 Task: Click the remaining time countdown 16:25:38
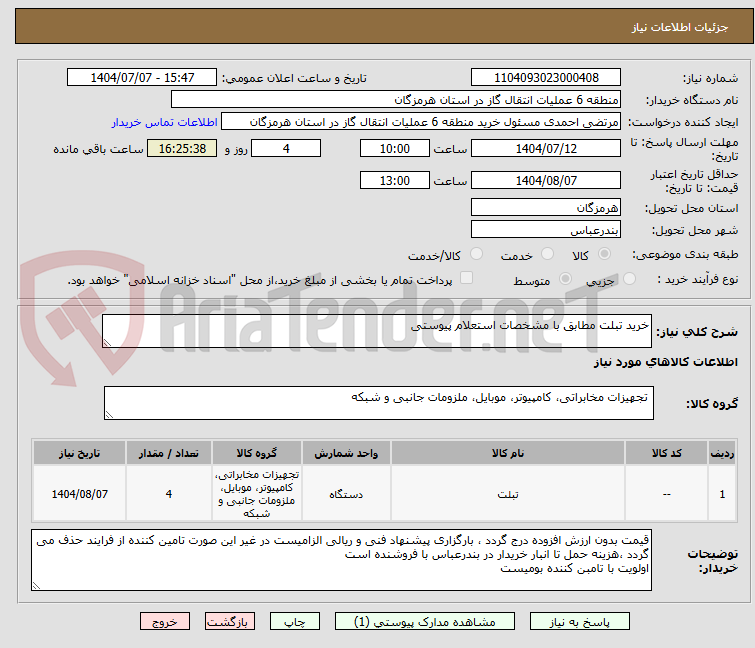click(x=182, y=148)
